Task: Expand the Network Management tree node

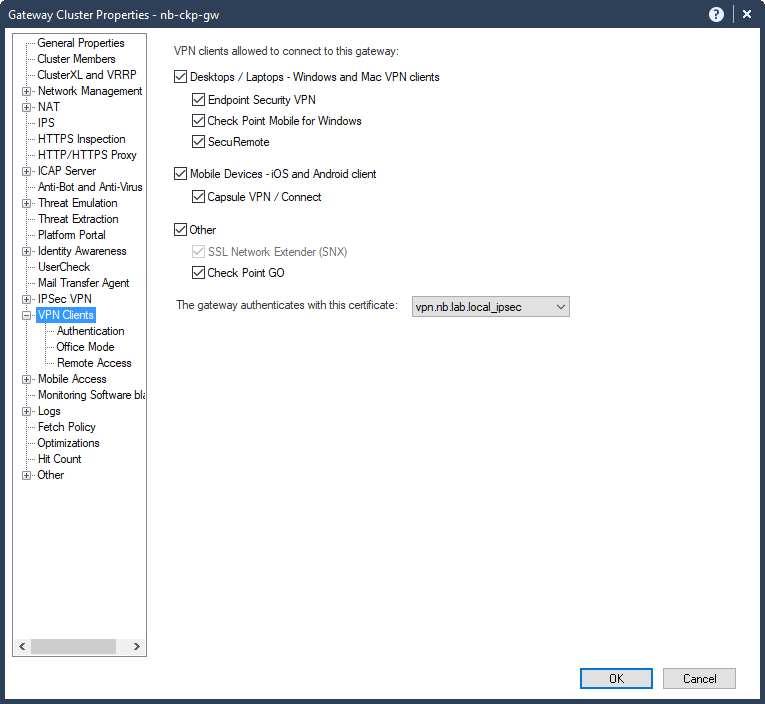Action: coord(27,91)
